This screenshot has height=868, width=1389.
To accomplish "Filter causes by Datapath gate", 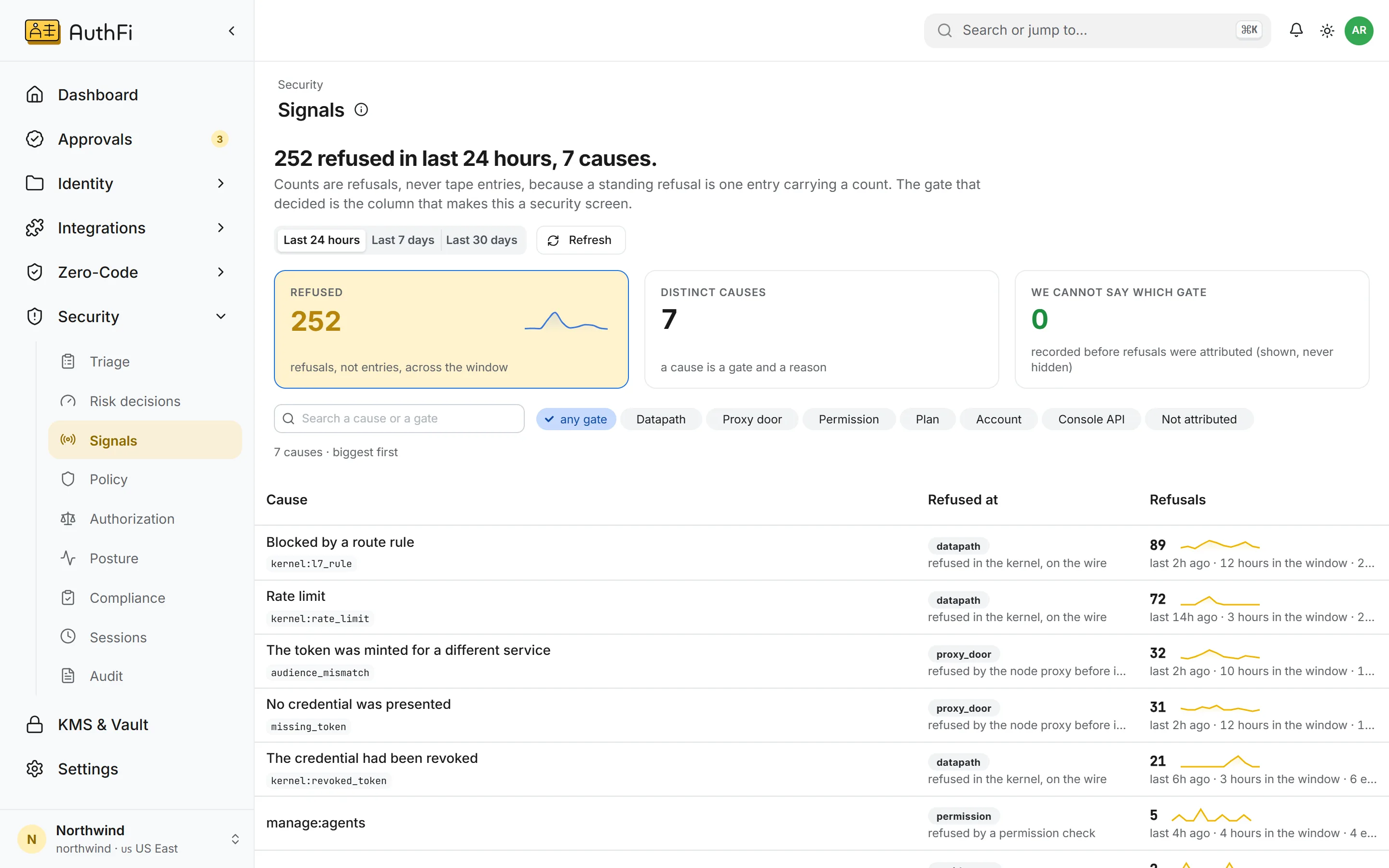I will coord(661,419).
